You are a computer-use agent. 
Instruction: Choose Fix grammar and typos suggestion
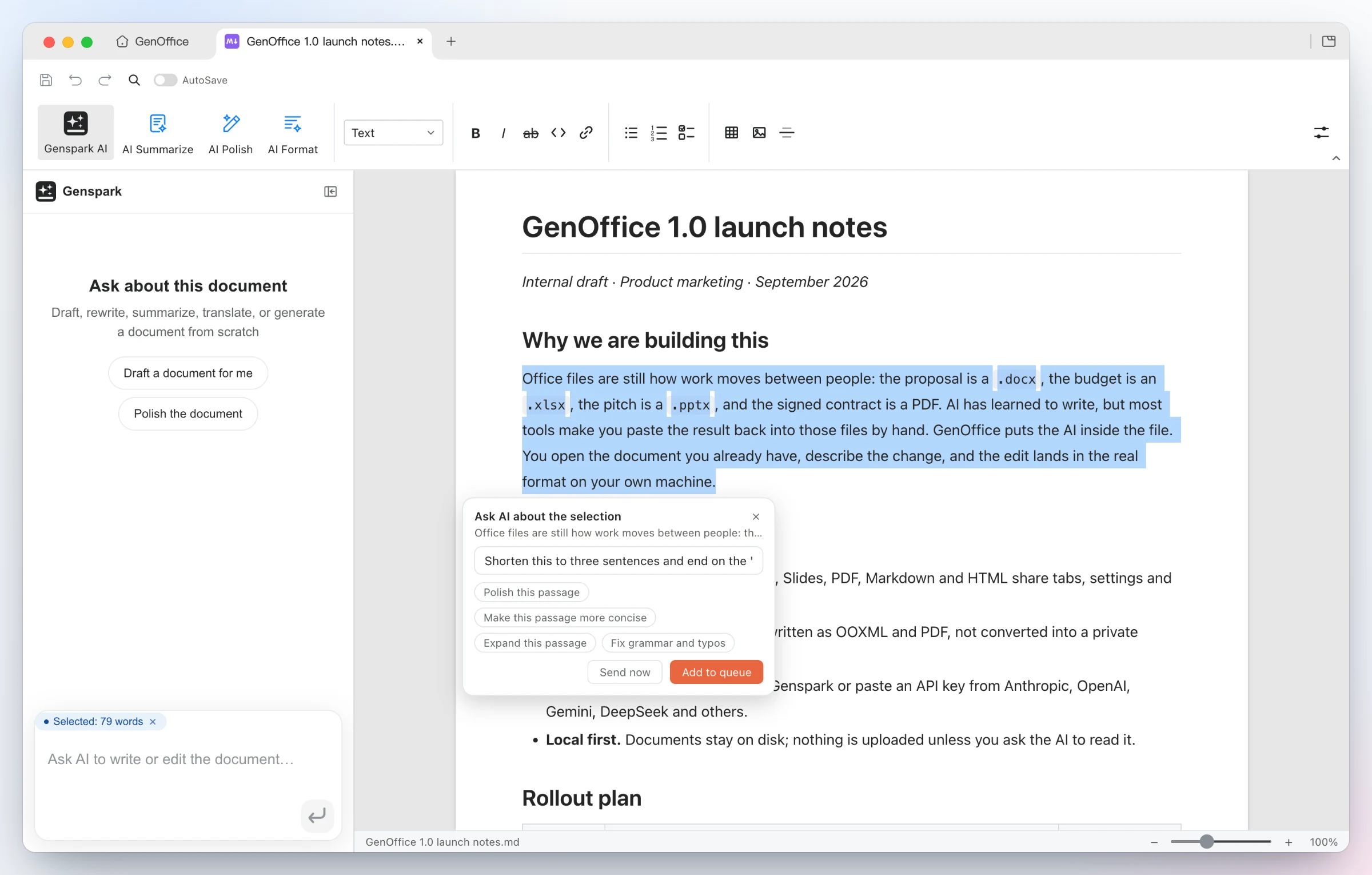(668, 643)
